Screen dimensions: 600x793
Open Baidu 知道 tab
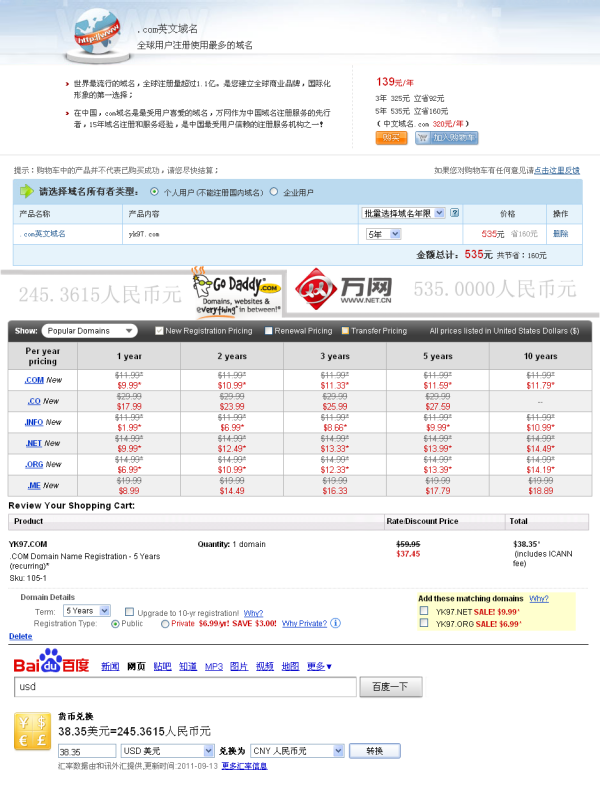pyautogui.click(x=188, y=667)
